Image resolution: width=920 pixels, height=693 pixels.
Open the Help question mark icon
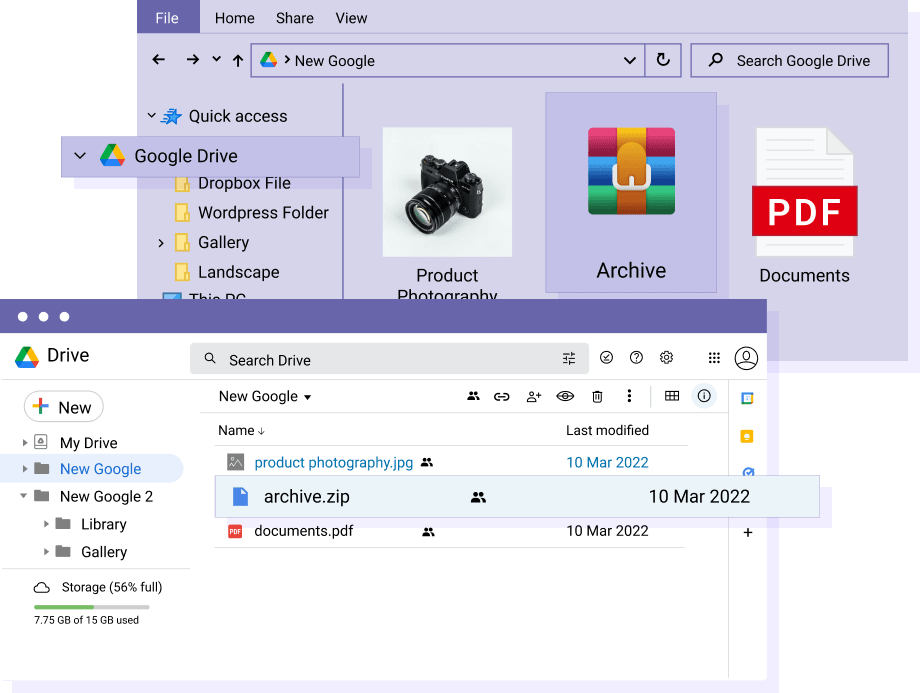(x=636, y=357)
